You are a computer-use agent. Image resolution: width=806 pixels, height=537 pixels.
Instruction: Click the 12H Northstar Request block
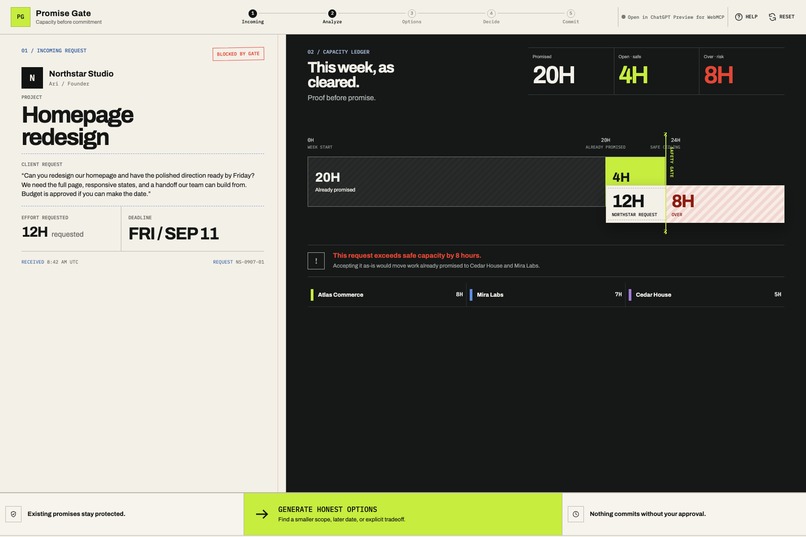636,204
